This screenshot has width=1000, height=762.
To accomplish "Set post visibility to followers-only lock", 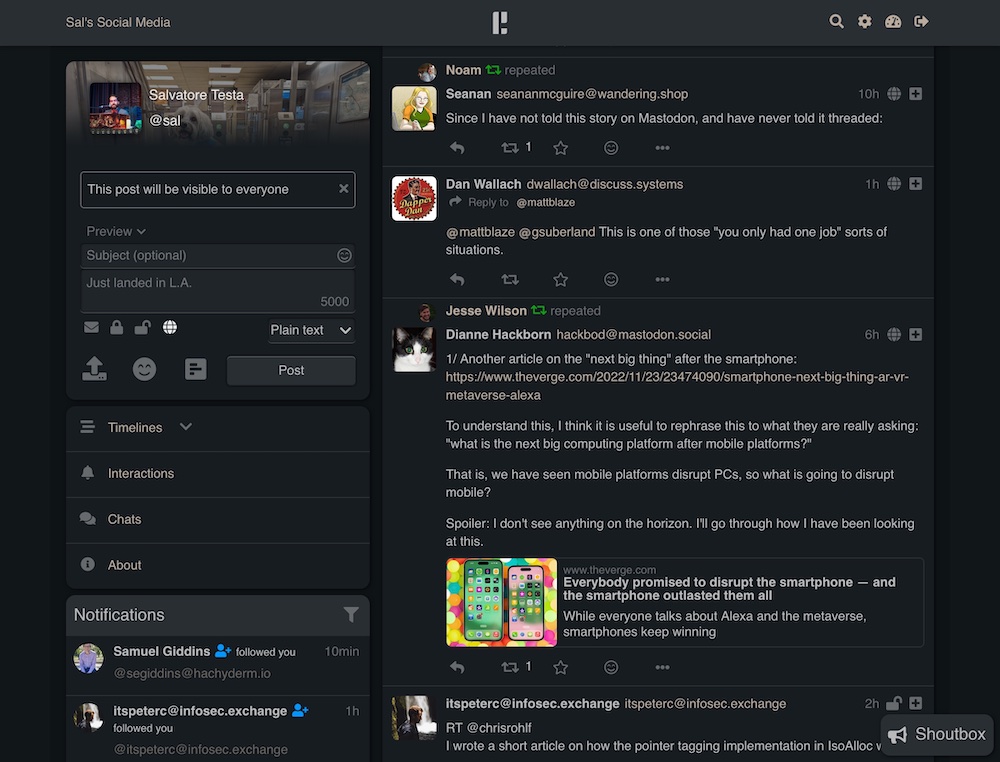I will click(117, 328).
